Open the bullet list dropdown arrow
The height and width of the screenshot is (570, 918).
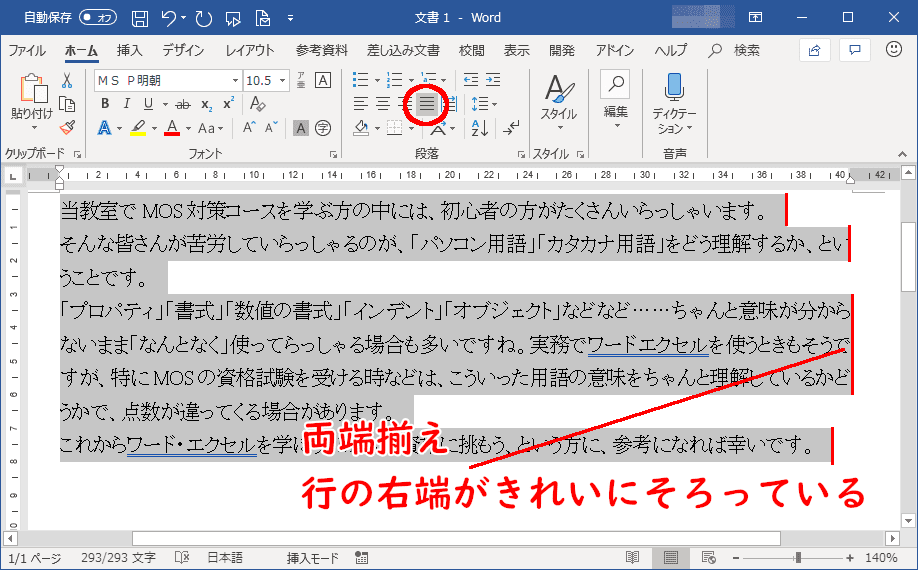(377, 80)
